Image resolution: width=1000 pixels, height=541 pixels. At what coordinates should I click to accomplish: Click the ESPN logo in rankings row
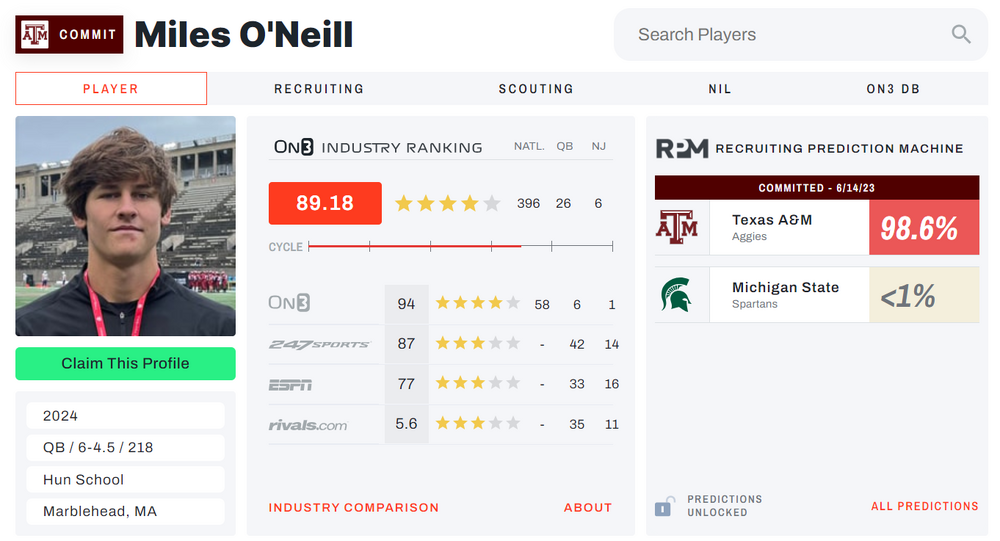(290, 384)
